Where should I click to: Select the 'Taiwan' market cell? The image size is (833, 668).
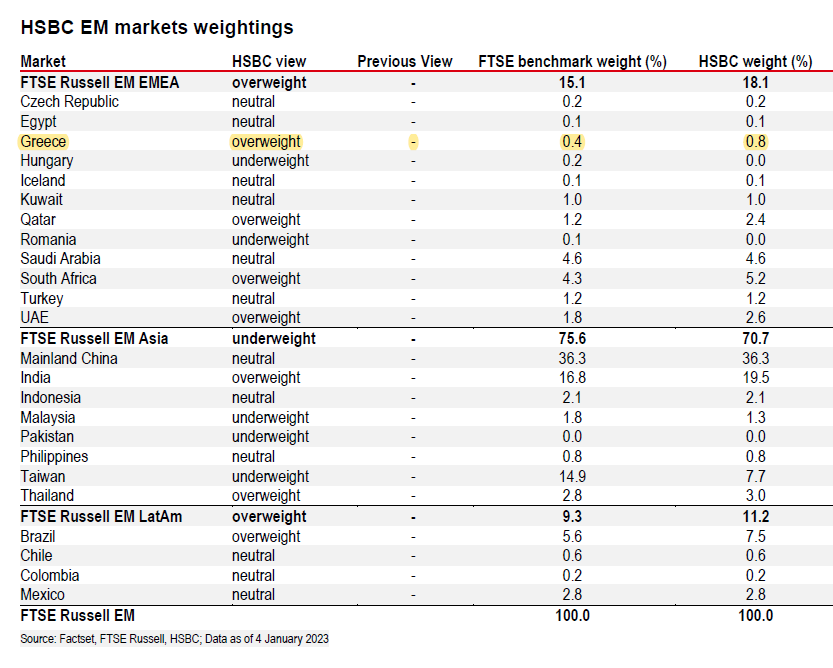click(x=43, y=477)
